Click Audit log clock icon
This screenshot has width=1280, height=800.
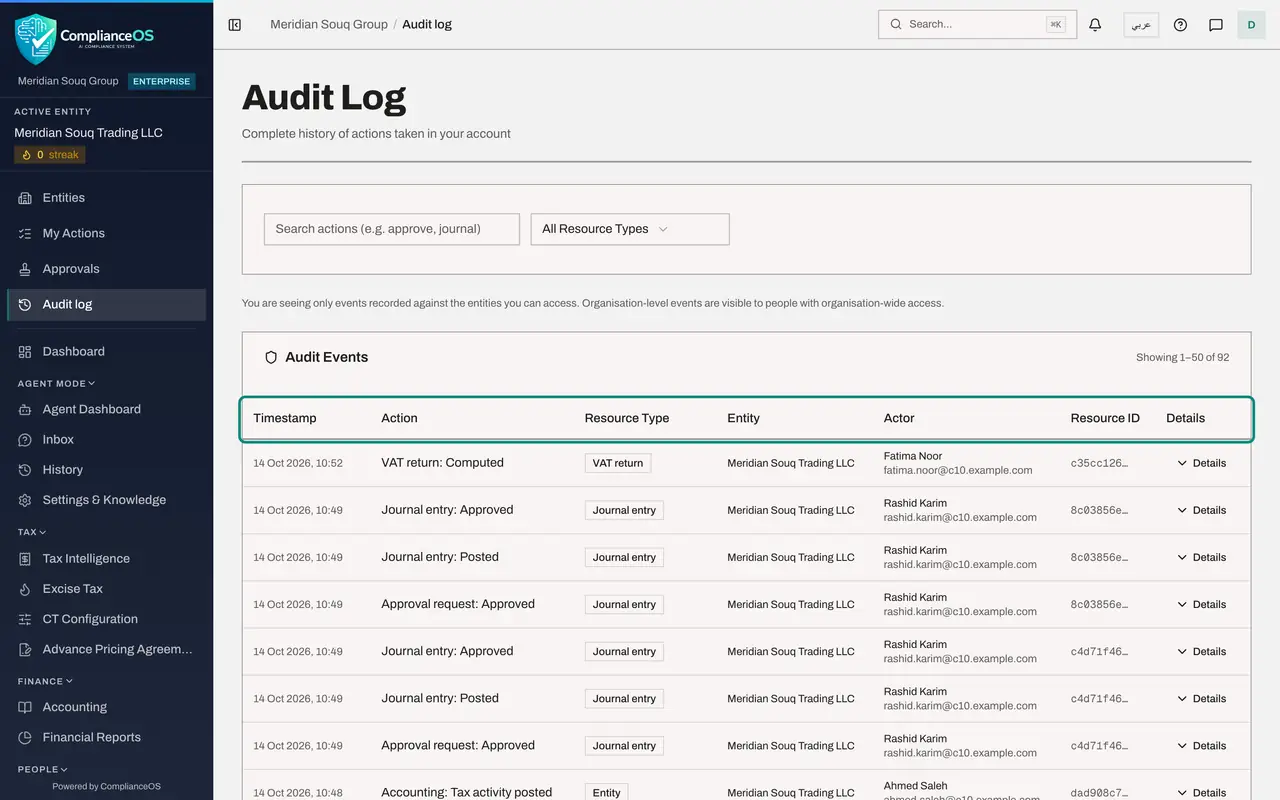(x=25, y=305)
